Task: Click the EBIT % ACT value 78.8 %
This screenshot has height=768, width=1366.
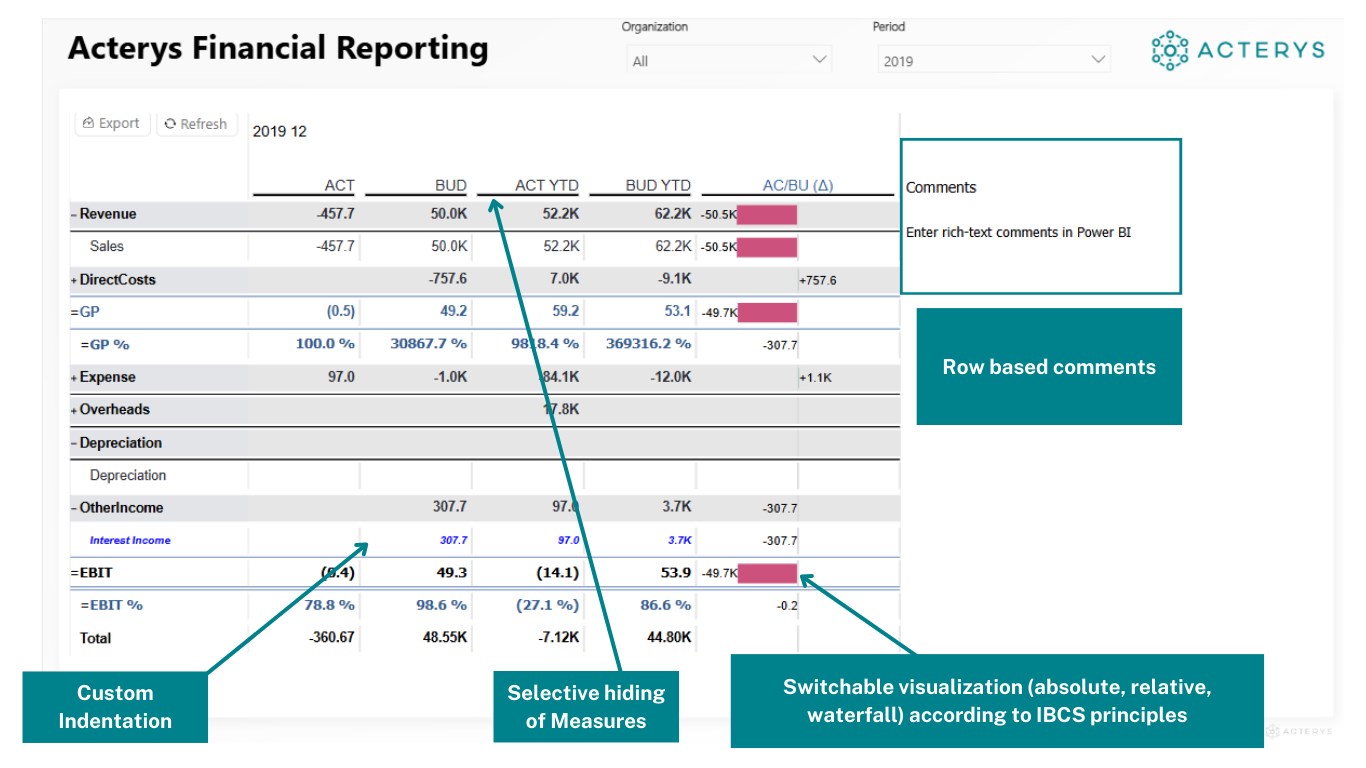Action: pyautogui.click(x=330, y=605)
